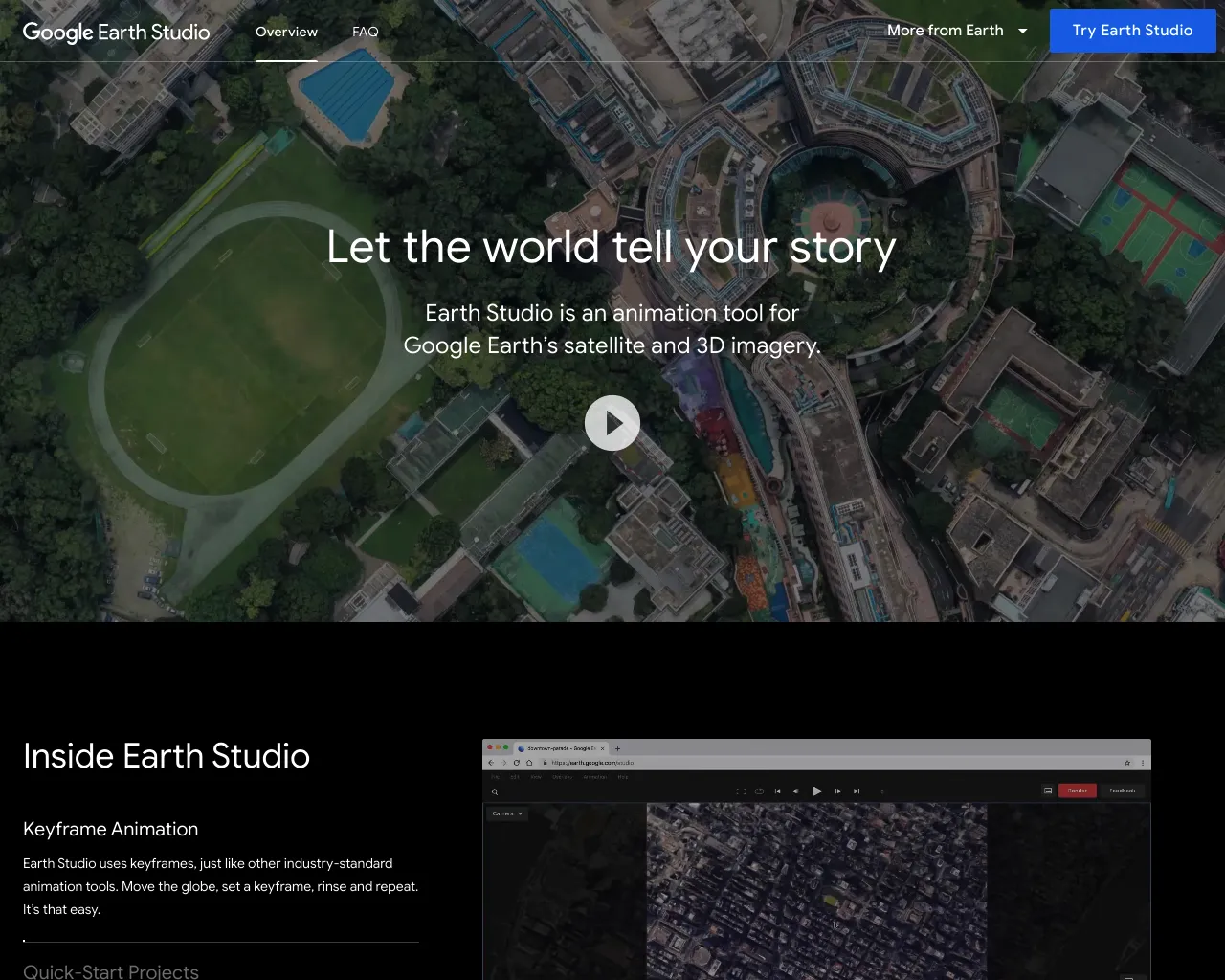The height and width of the screenshot is (980, 1225).
Task: Open the Animation menu in Earth Studio
Action: click(594, 777)
